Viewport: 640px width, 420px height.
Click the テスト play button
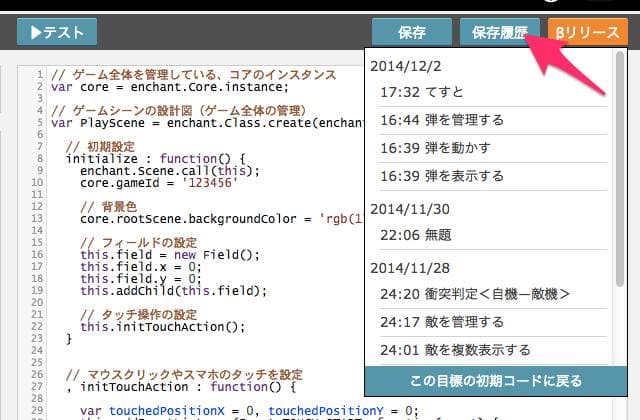pyautogui.click(x=57, y=32)
